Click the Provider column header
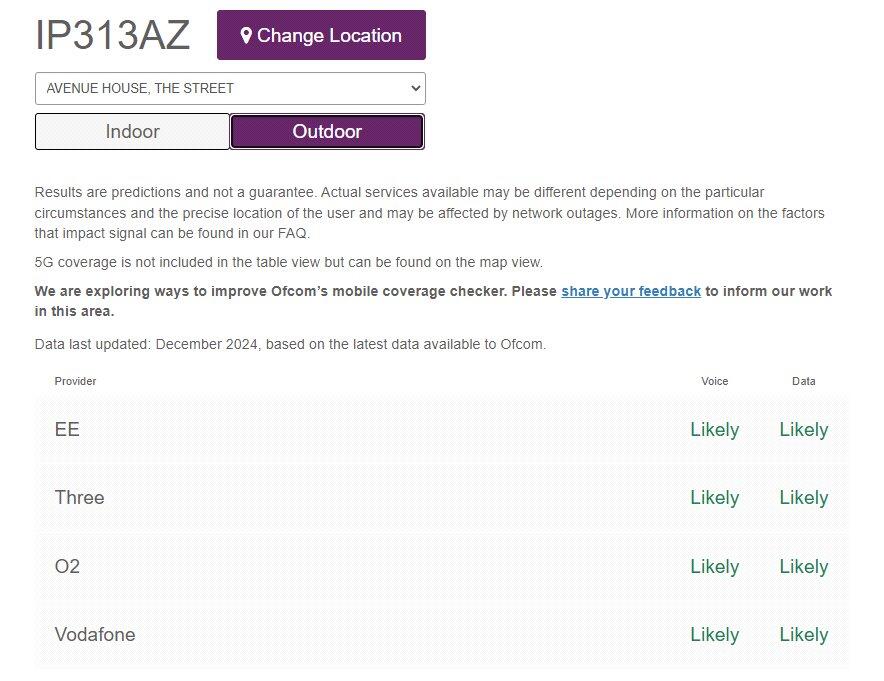Image resolution: width=884 pixels, height=681 pixels. tap(75, 381)
